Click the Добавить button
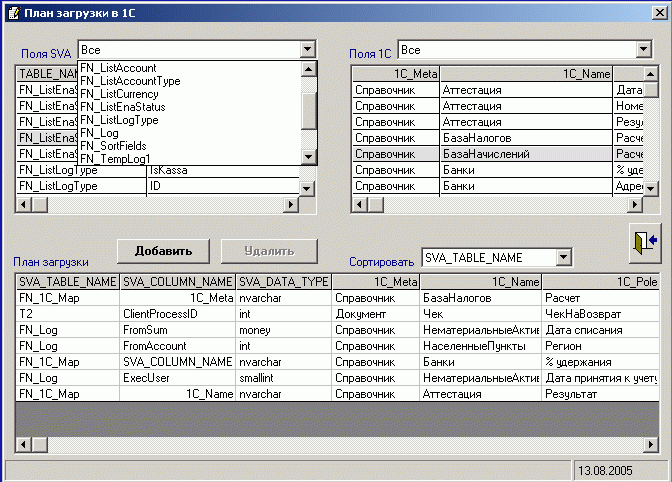 click(163, 251)
